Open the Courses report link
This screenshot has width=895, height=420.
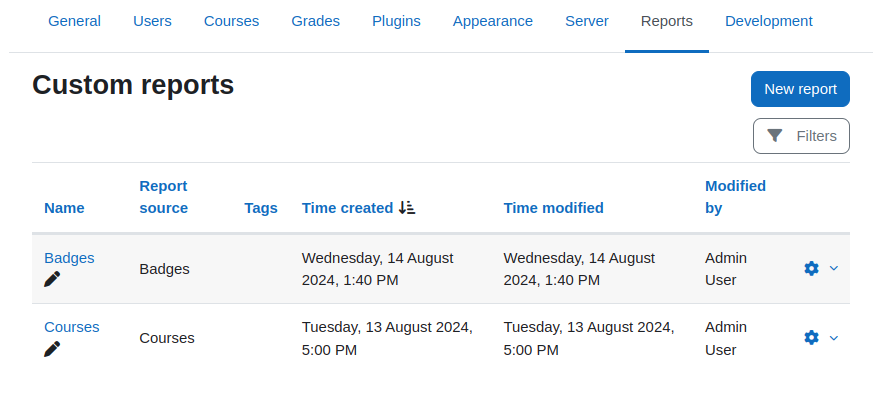tap(72, 327)
